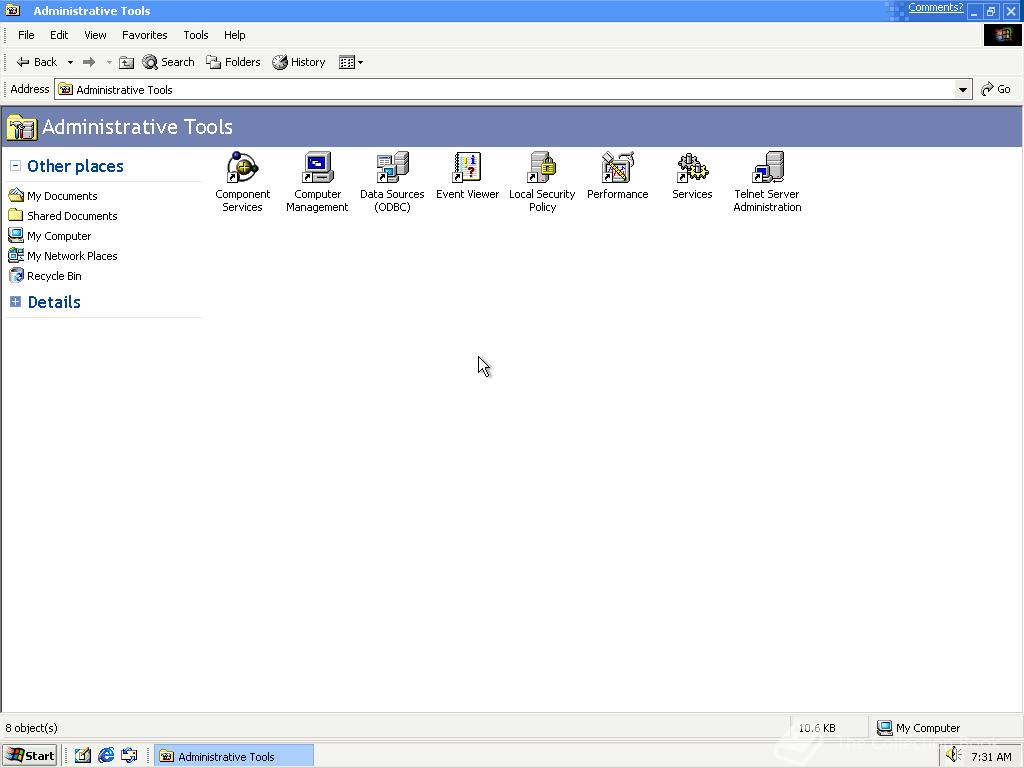
Task: Click the Windows logo throbber icon
Action: click(1002, 35)
